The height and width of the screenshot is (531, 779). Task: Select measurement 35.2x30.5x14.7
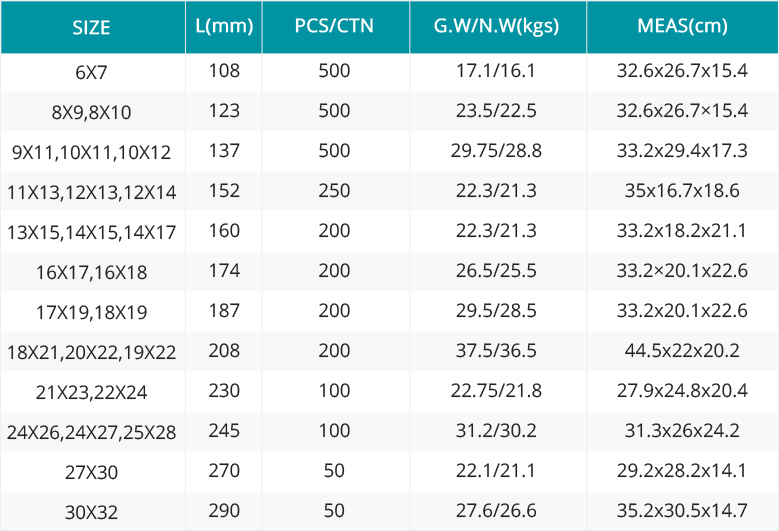point(682,511)
